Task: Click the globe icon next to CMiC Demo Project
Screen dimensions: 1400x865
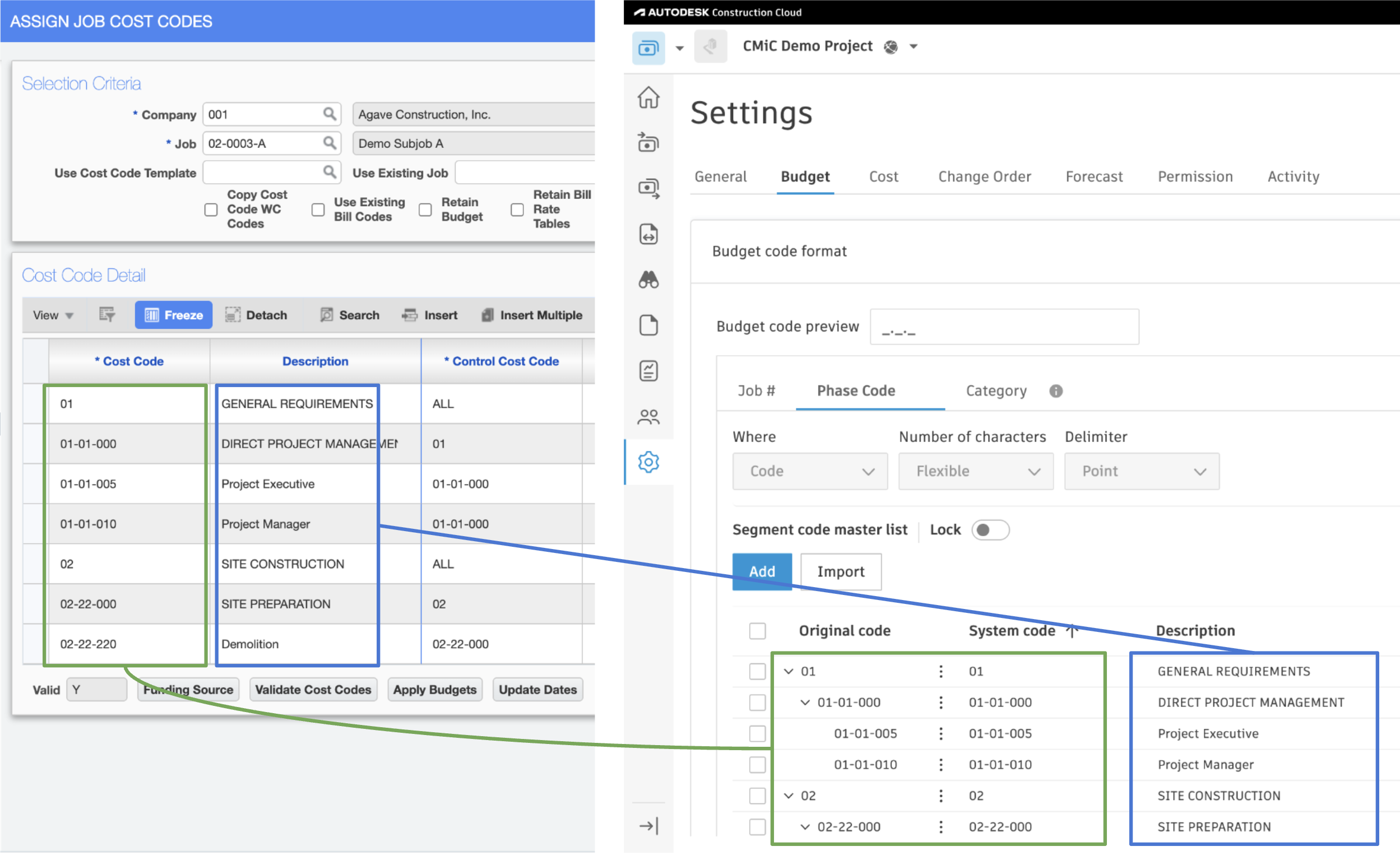Action: click(890, 47)
